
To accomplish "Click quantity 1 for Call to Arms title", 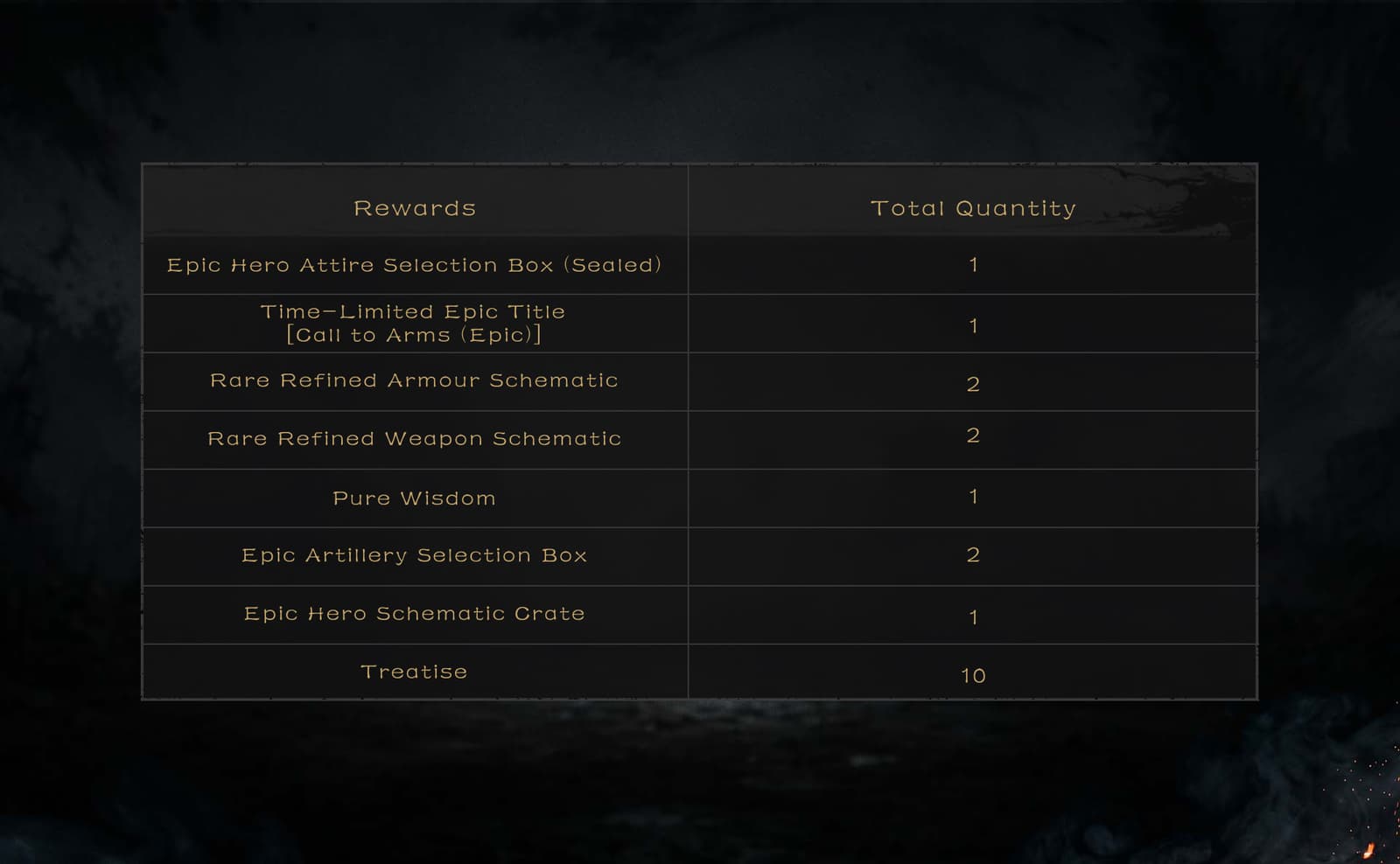I will 973,326.
